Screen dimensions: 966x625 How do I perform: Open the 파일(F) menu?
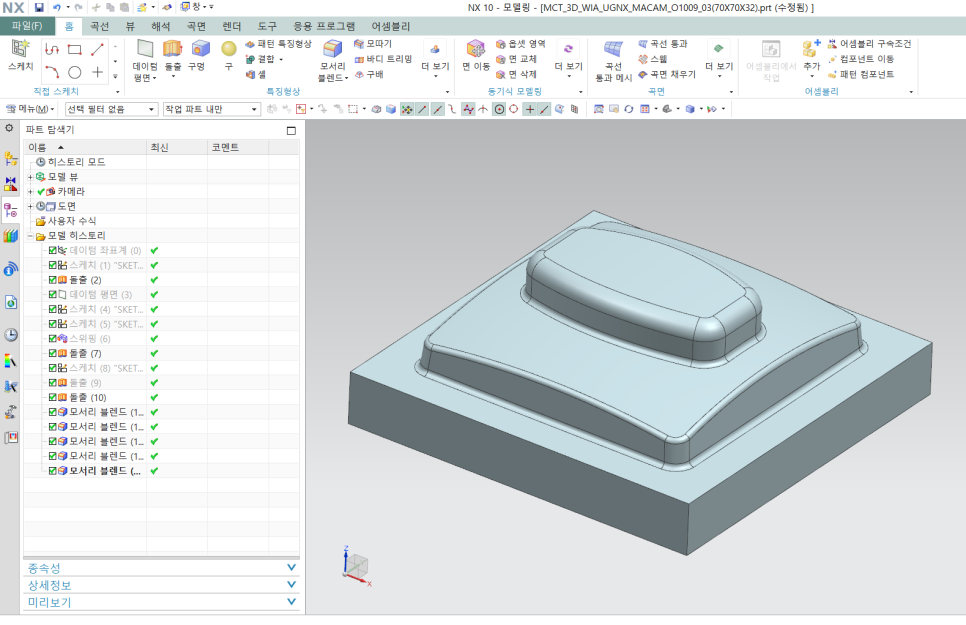[27, 26]
